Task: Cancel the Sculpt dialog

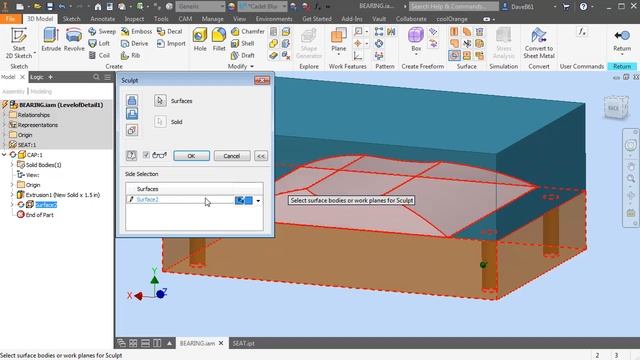Action: [231, 156]
